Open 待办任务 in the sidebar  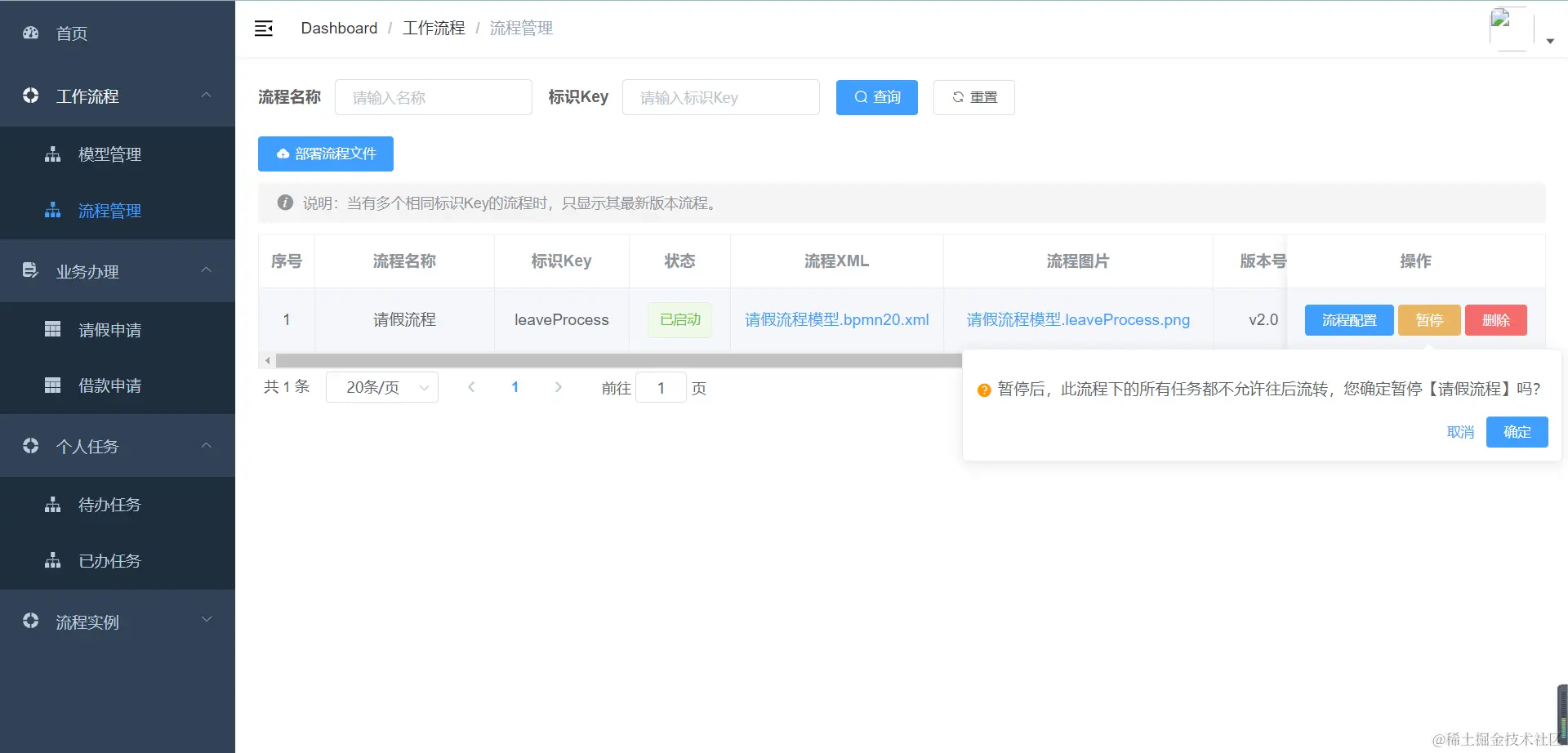click(x=118, y=505)
